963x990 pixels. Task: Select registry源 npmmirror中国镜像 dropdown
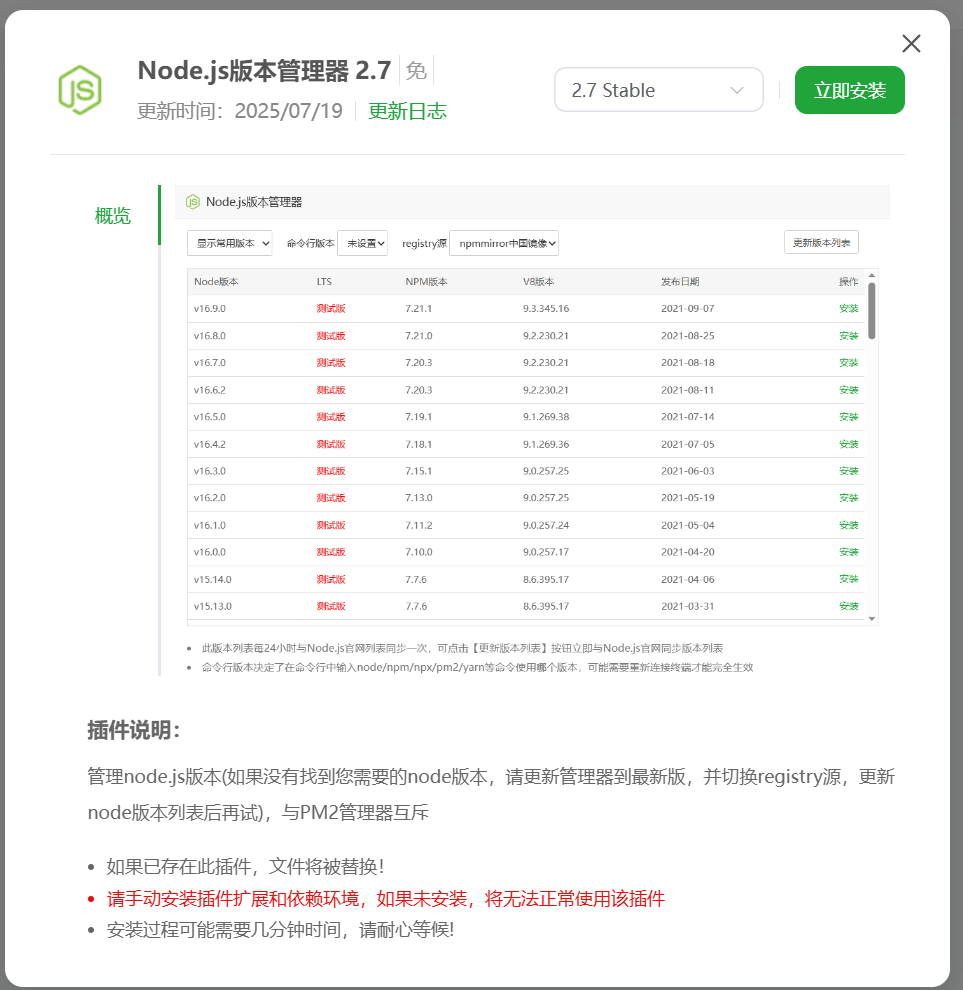point(504,243)
